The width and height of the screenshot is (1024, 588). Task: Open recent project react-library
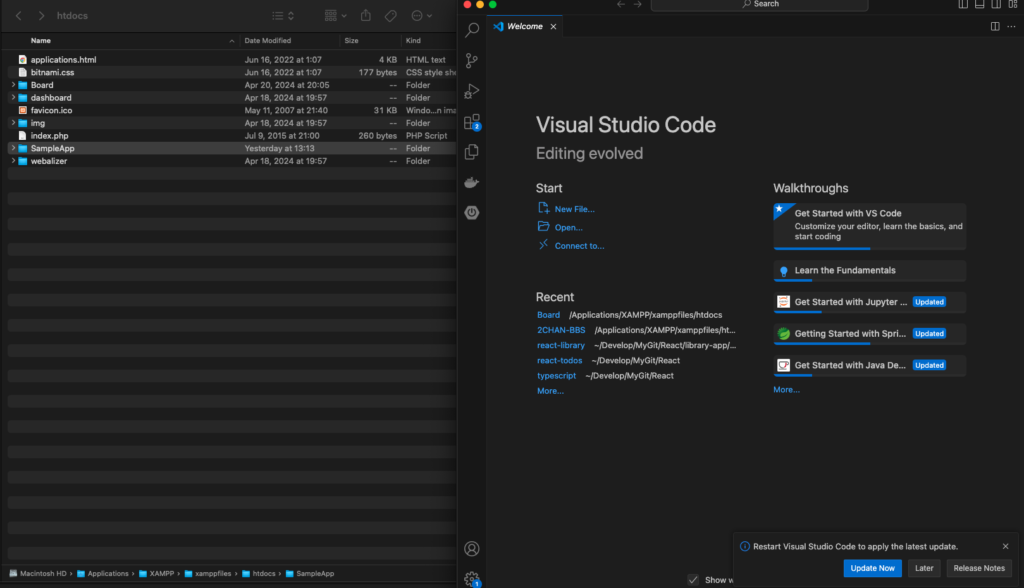point(560,346)
